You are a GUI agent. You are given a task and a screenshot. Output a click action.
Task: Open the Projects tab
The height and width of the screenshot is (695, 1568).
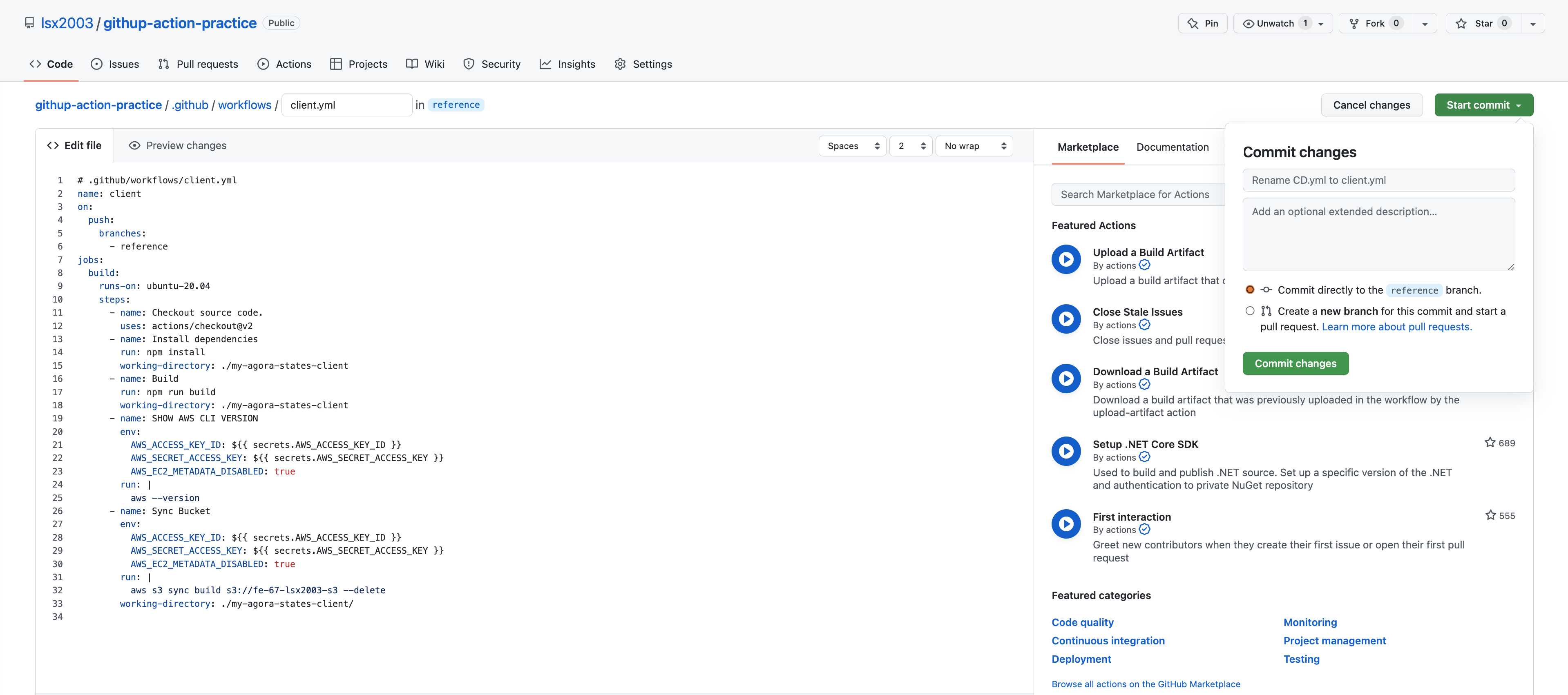(359, 64)
